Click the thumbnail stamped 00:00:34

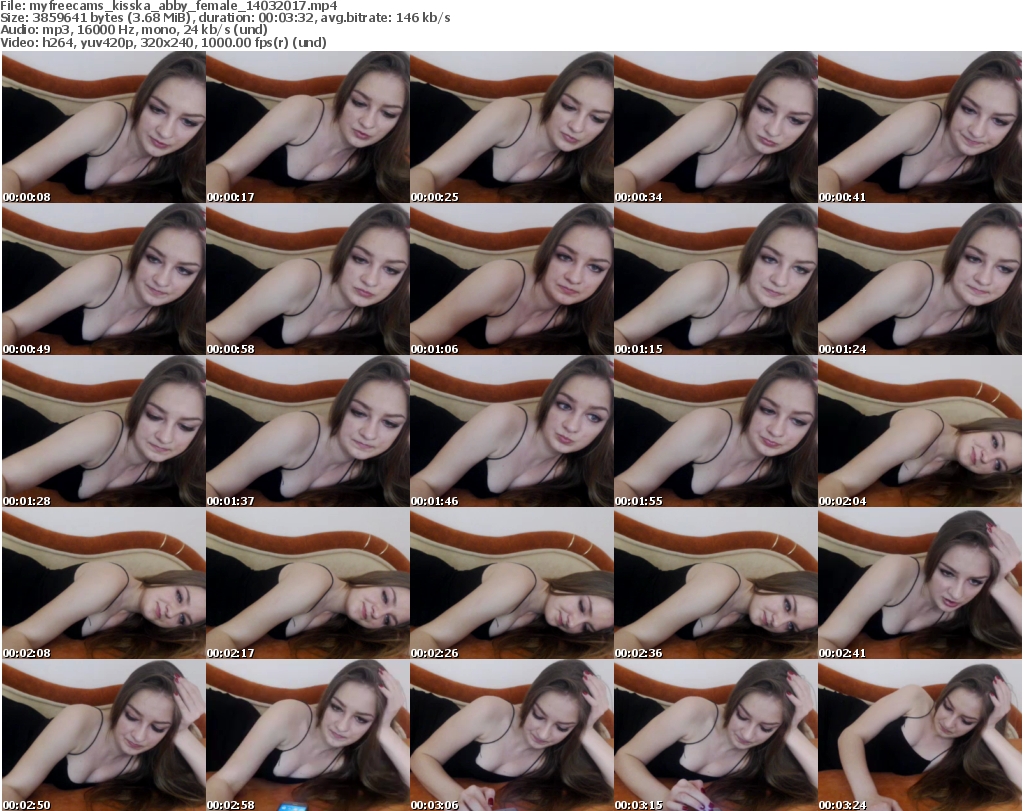[x=716, y=127]
